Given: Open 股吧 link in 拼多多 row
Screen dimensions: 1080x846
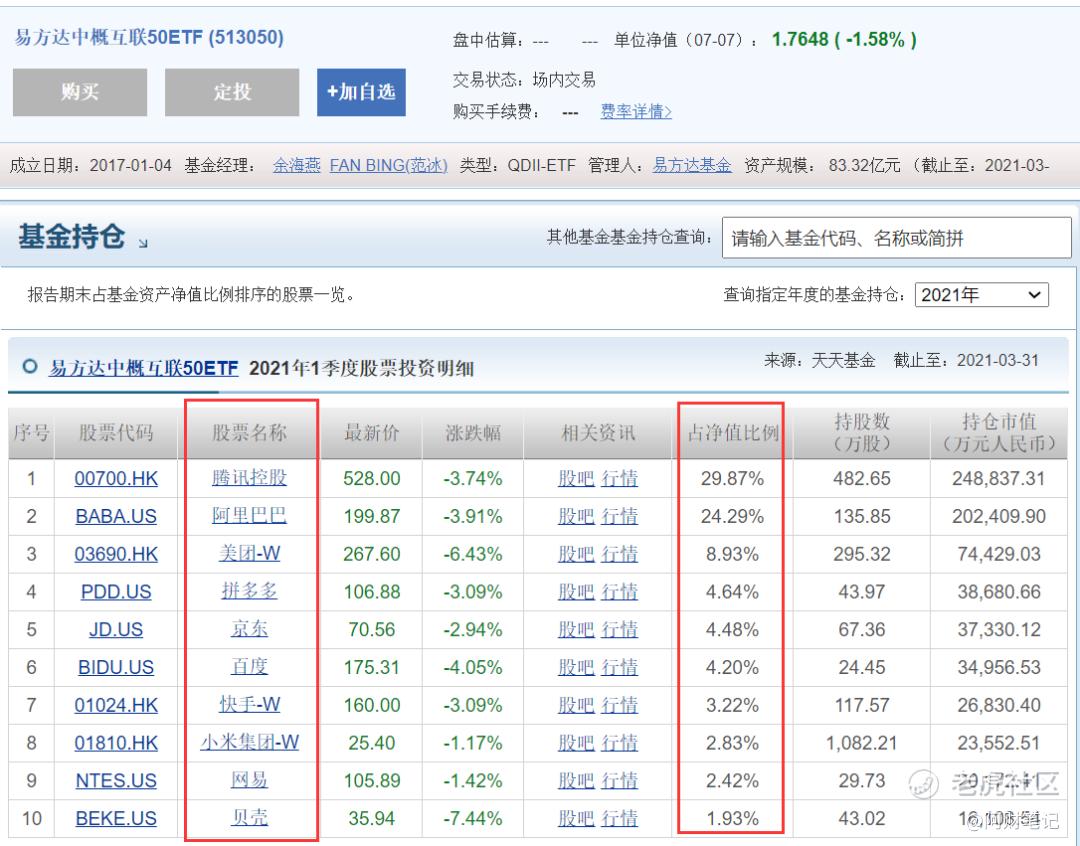Looking at the screenshot, I should point(577,592).
